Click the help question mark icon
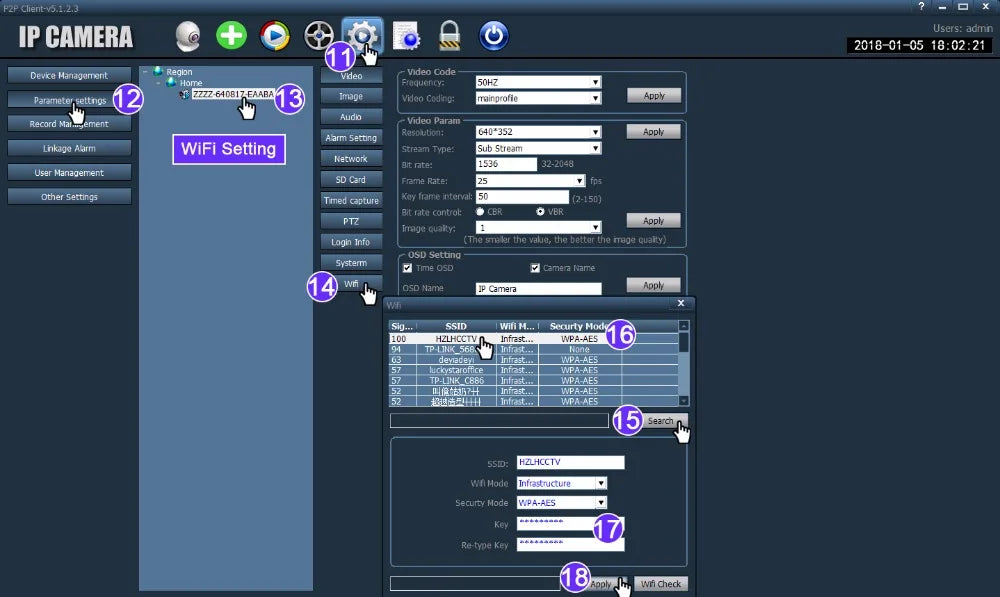1000x597 pixels. 921,6
